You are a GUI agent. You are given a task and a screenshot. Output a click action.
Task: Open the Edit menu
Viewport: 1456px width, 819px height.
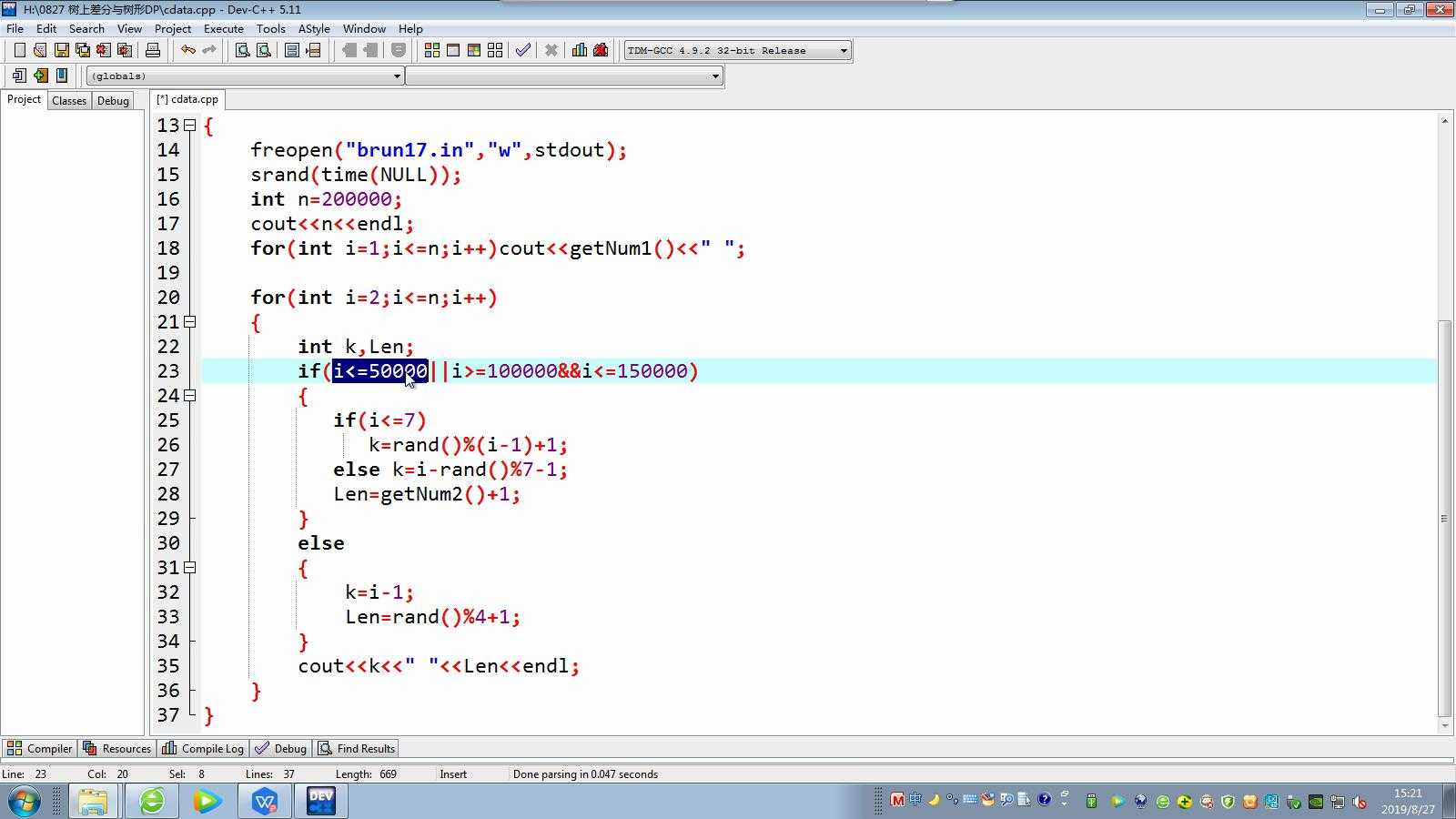pos(46,28)
